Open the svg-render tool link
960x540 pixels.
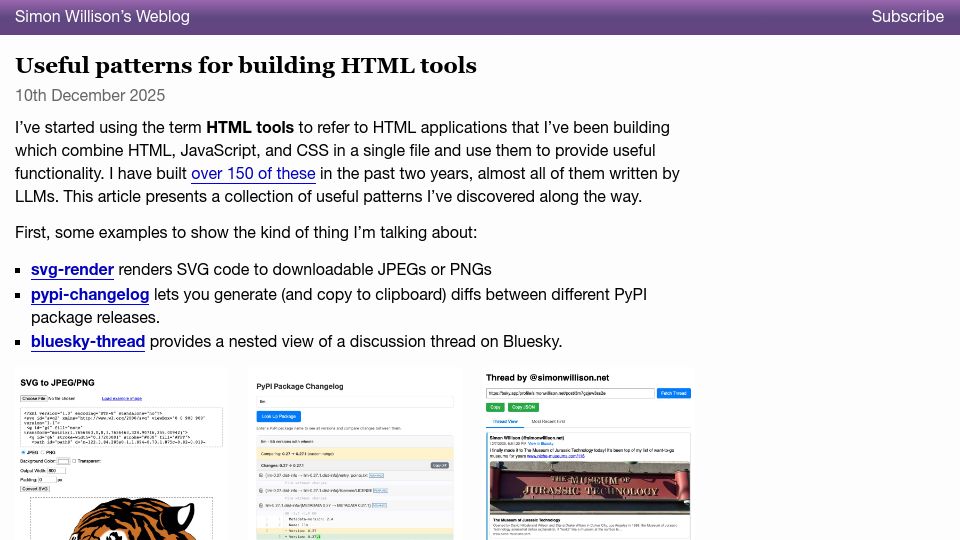72,269
